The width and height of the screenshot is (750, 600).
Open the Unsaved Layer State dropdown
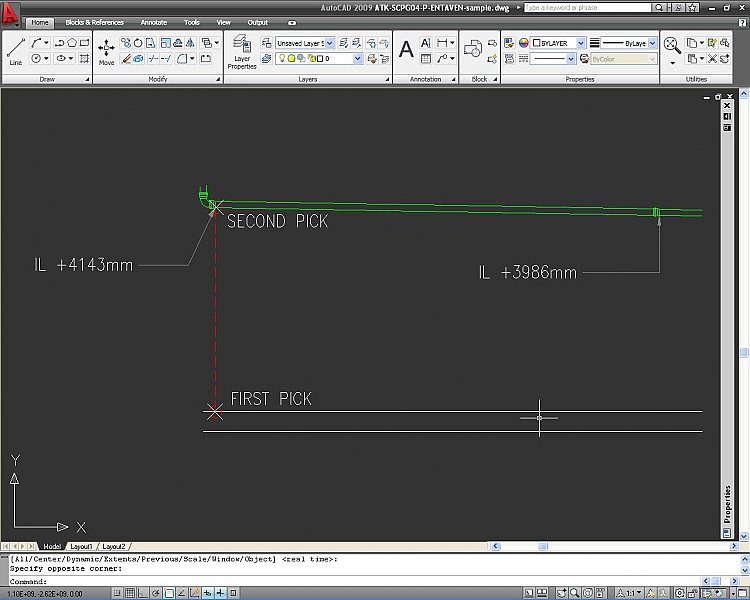point(304,44)
